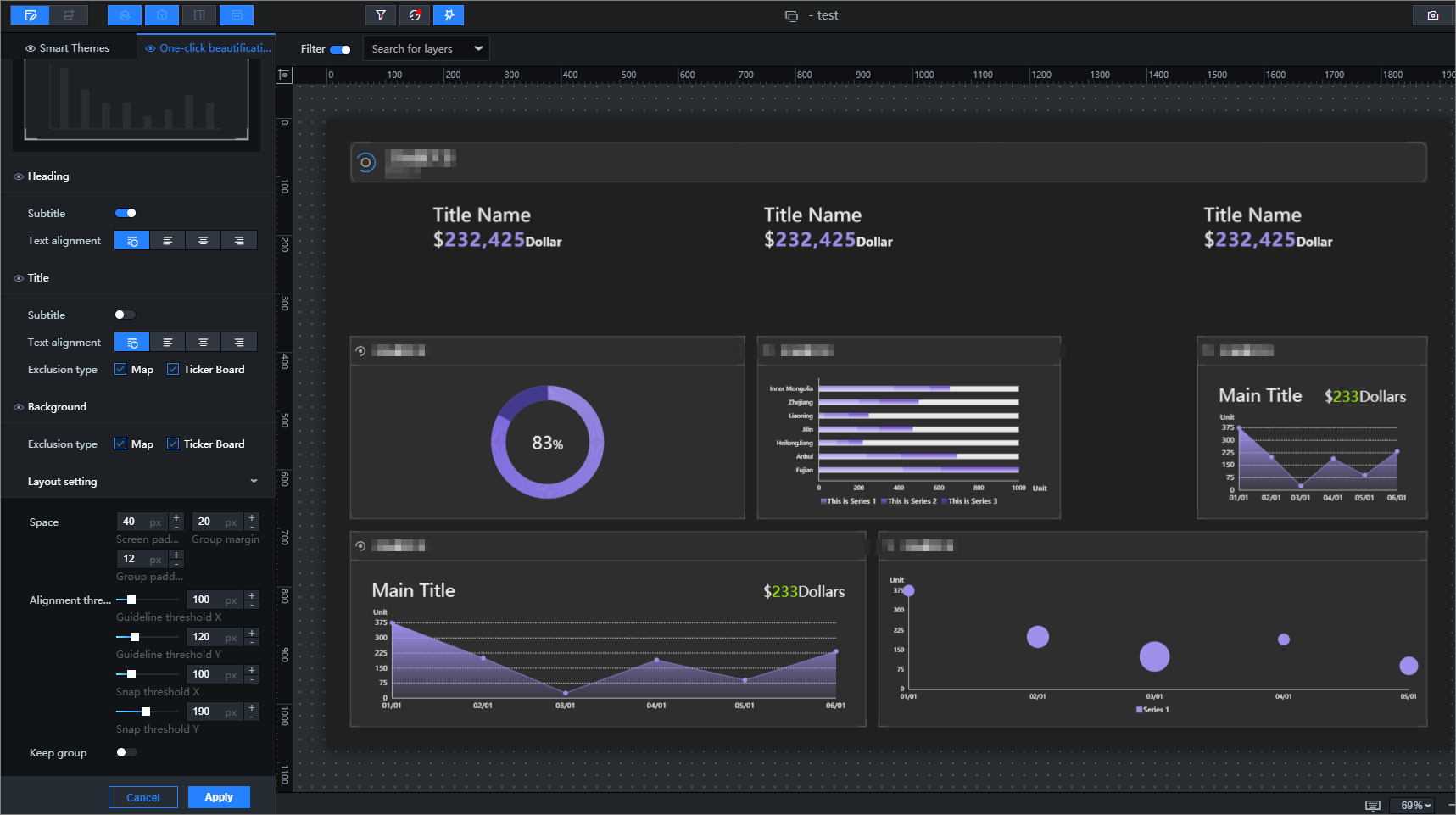Toggle ruler guideline visibility eye icon
Screen dimensions: 1456x815
285,75
